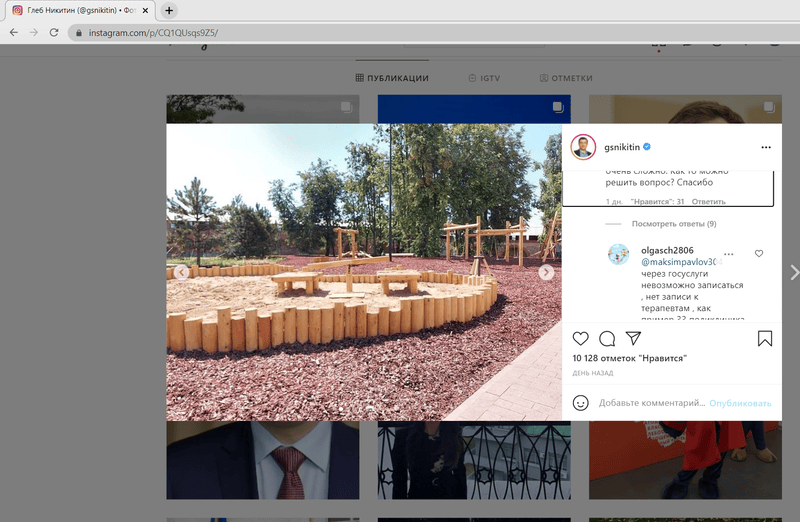
Task: Open a new browser tab
Action: 169,10
